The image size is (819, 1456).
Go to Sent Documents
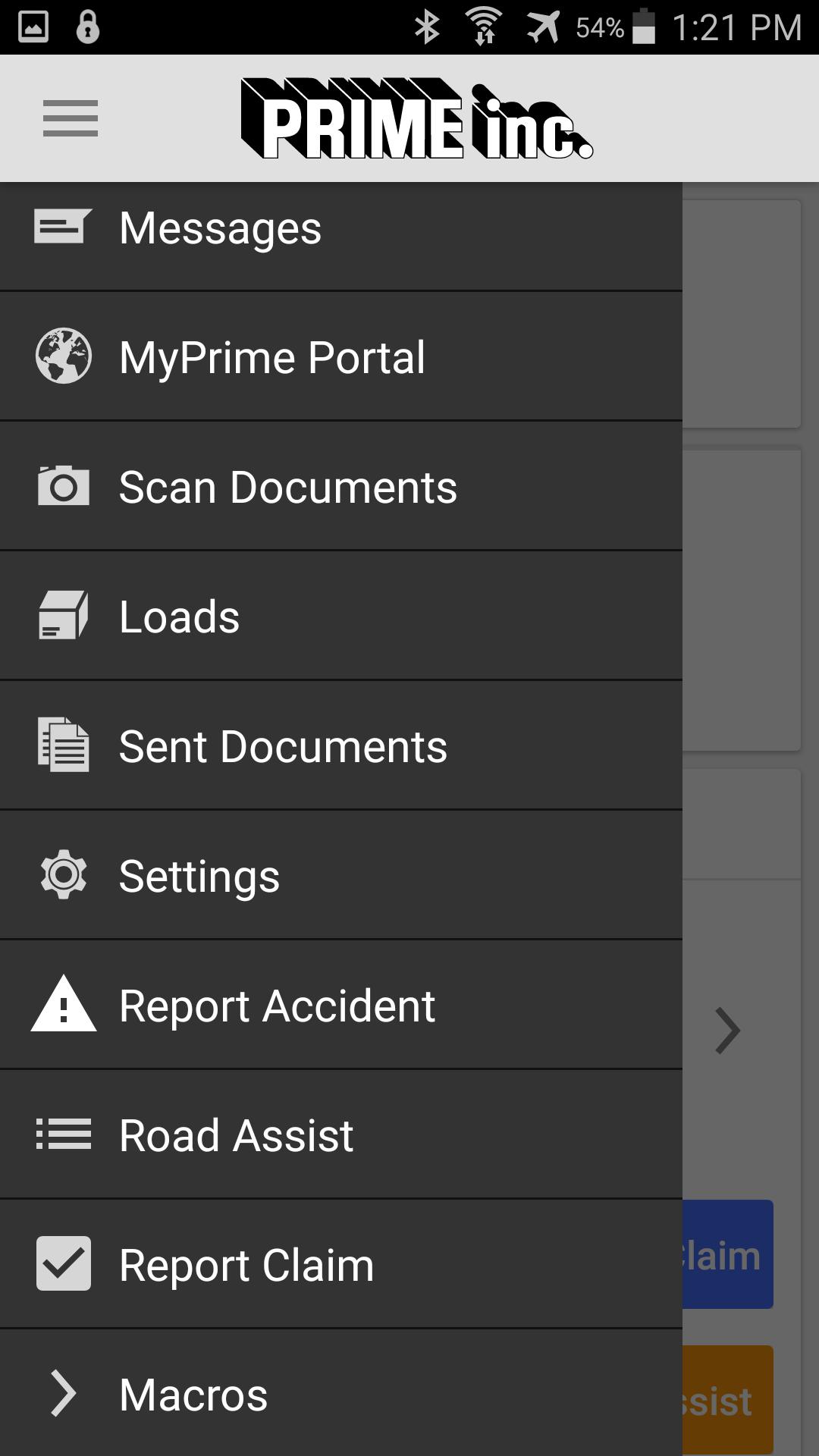pos(283,746)
